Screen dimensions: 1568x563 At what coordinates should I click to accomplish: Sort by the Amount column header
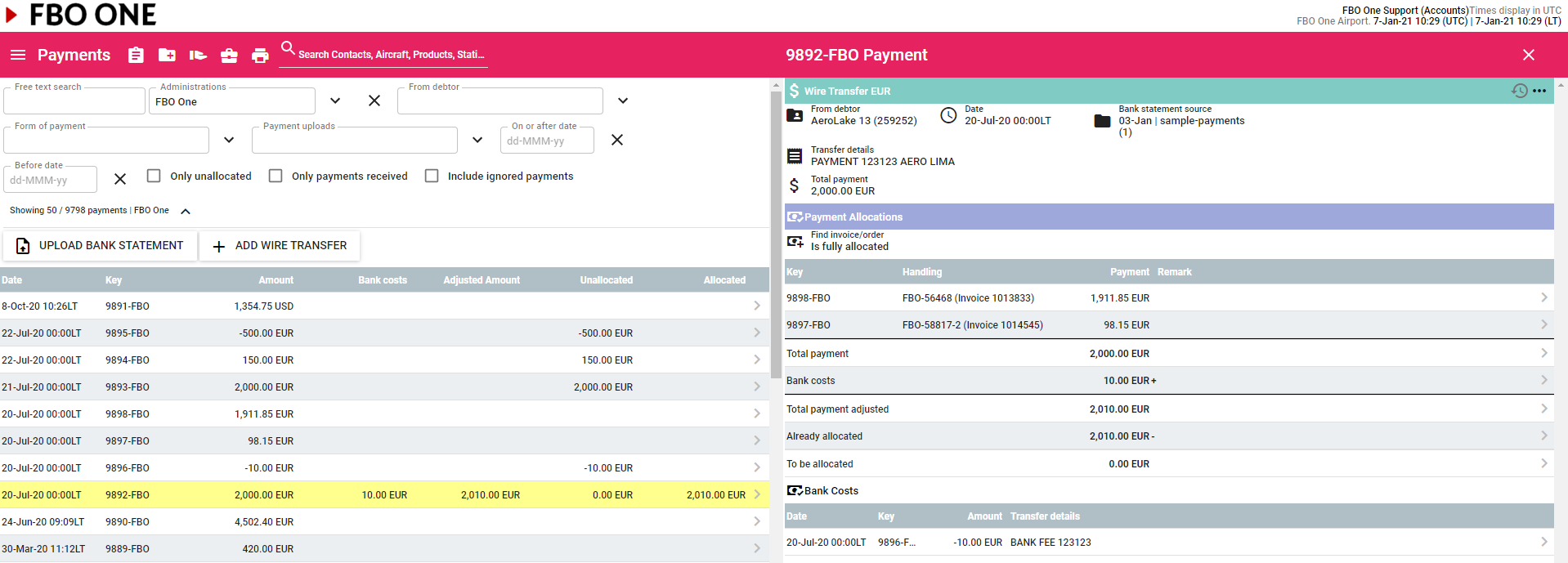tap(276, 280)
